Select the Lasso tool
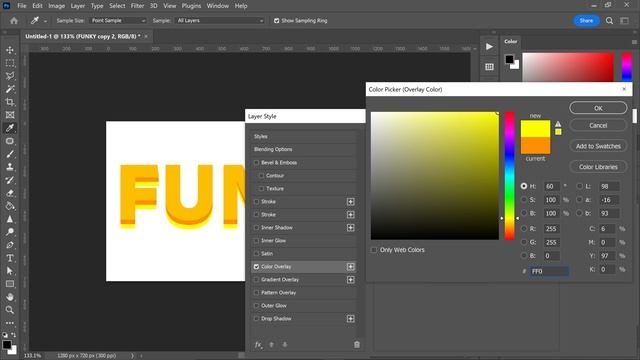The height and width of the screenshot is (360, 640). (x=10, y=76)
